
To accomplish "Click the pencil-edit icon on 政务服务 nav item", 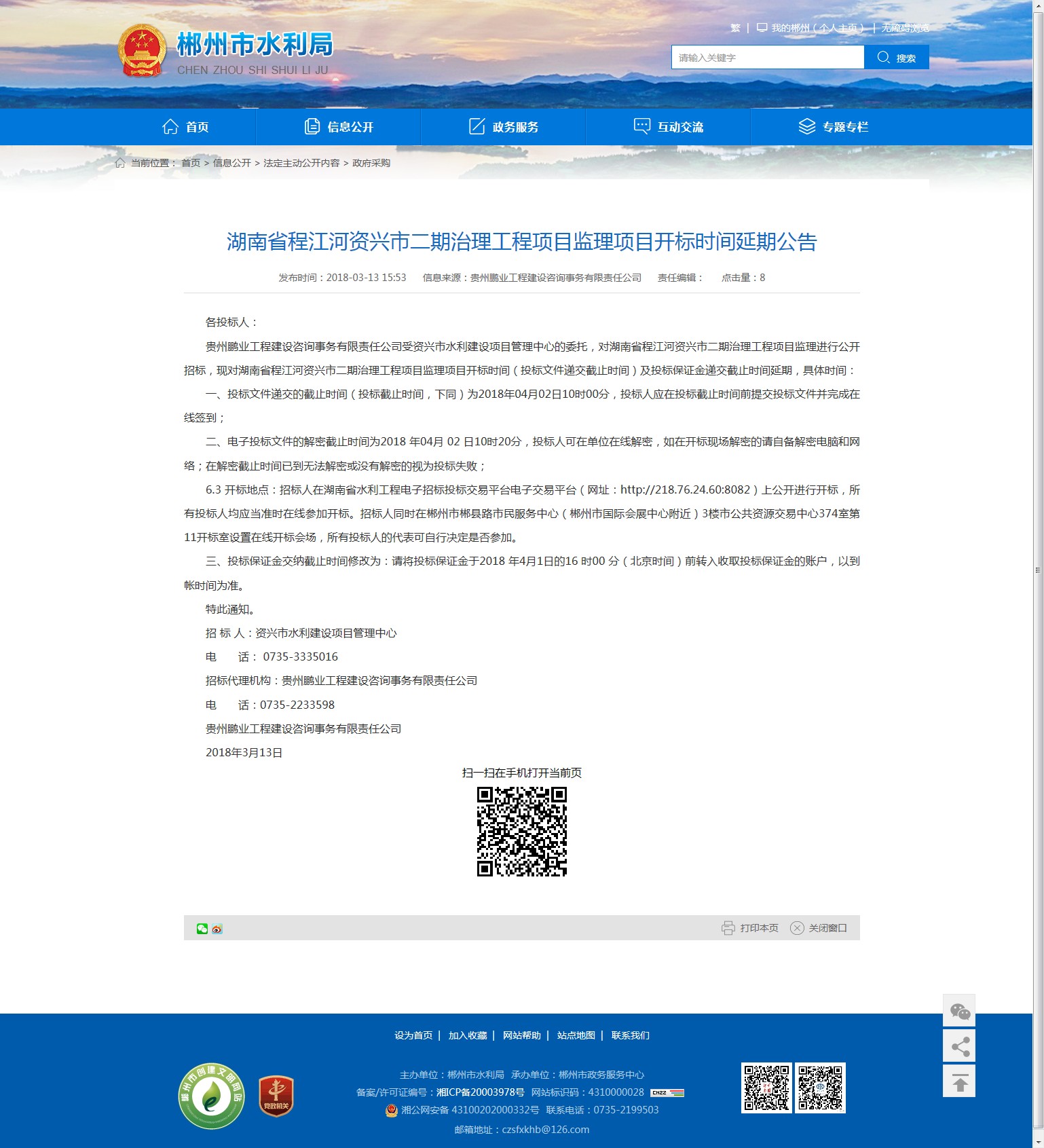I will click(477, 127).
